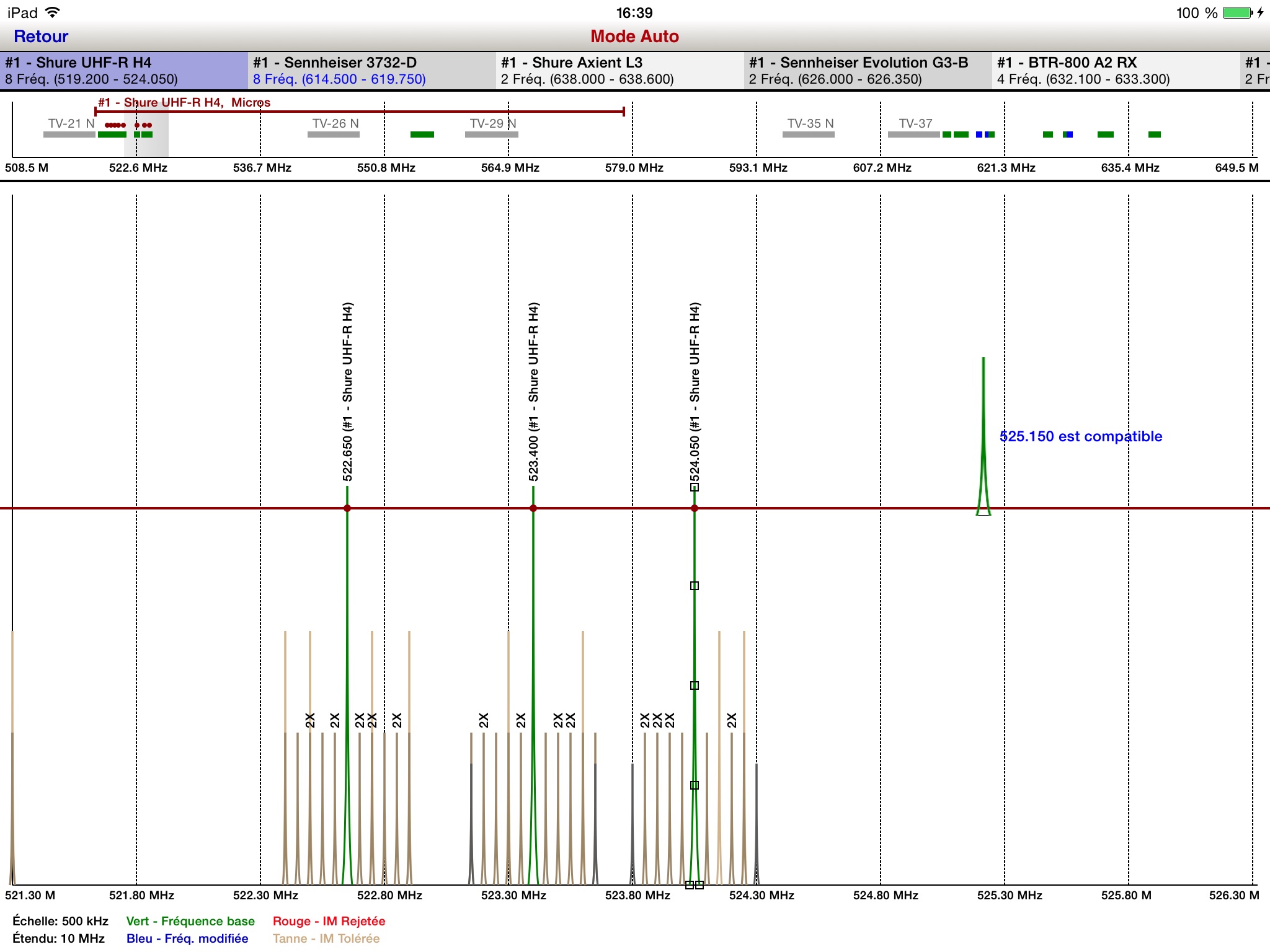Select the 525.150 compatible frequency peak
Screen dimensions: 1270x952
[984, 436]
